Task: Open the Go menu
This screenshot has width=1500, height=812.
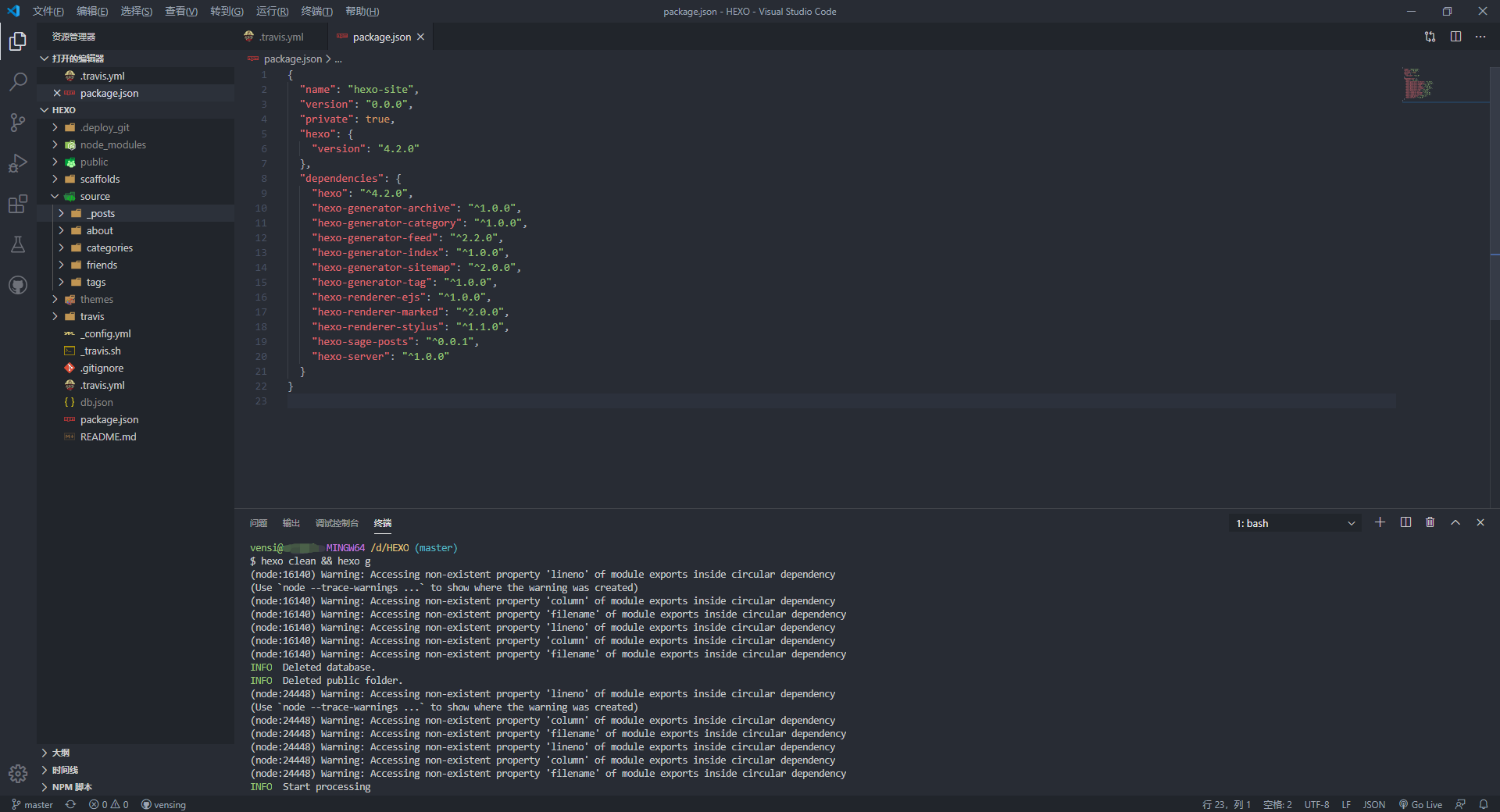Action: [x=227, y=11]
